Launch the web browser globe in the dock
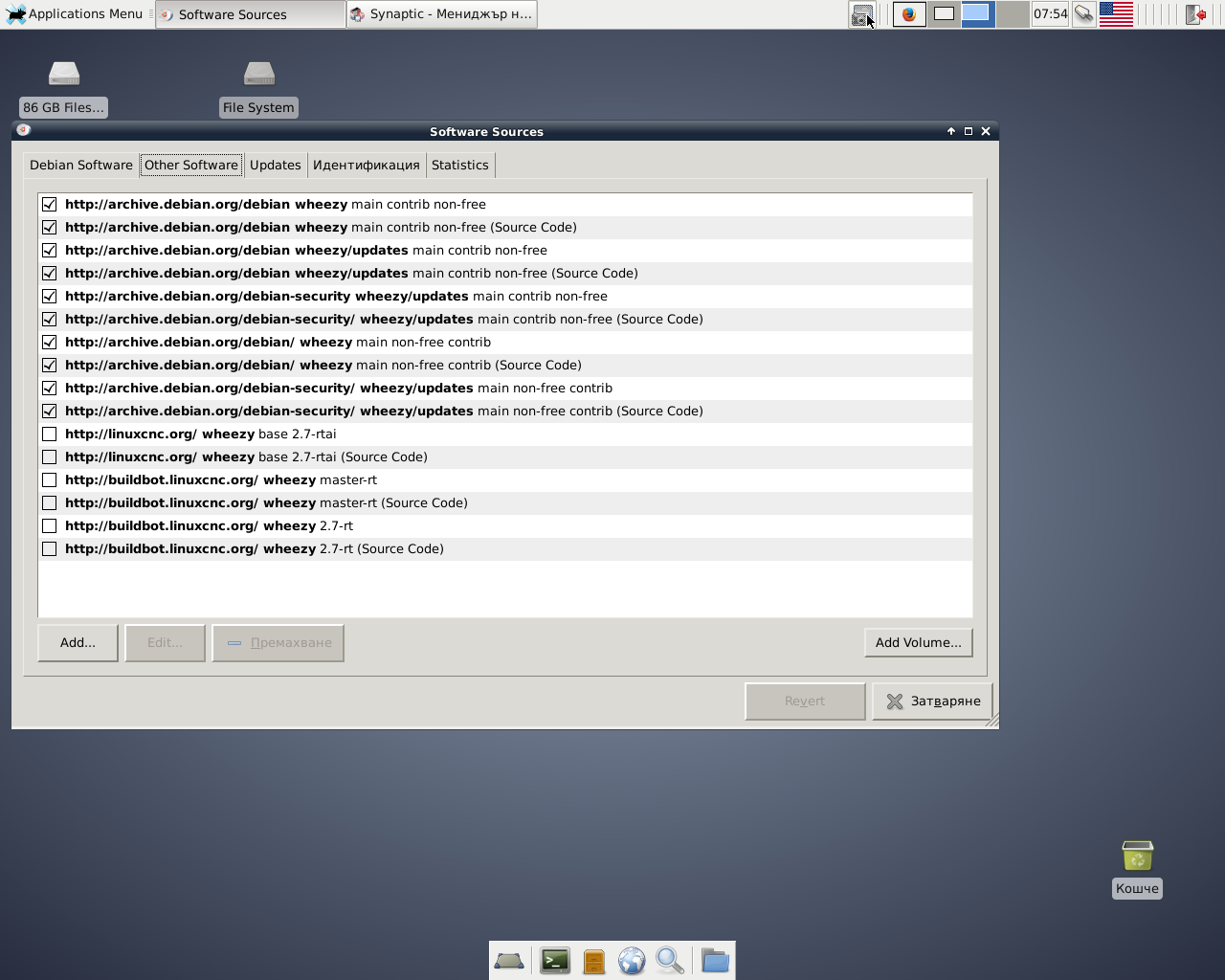The width and height of the screenshot is (1225, 980). point(632,960)
